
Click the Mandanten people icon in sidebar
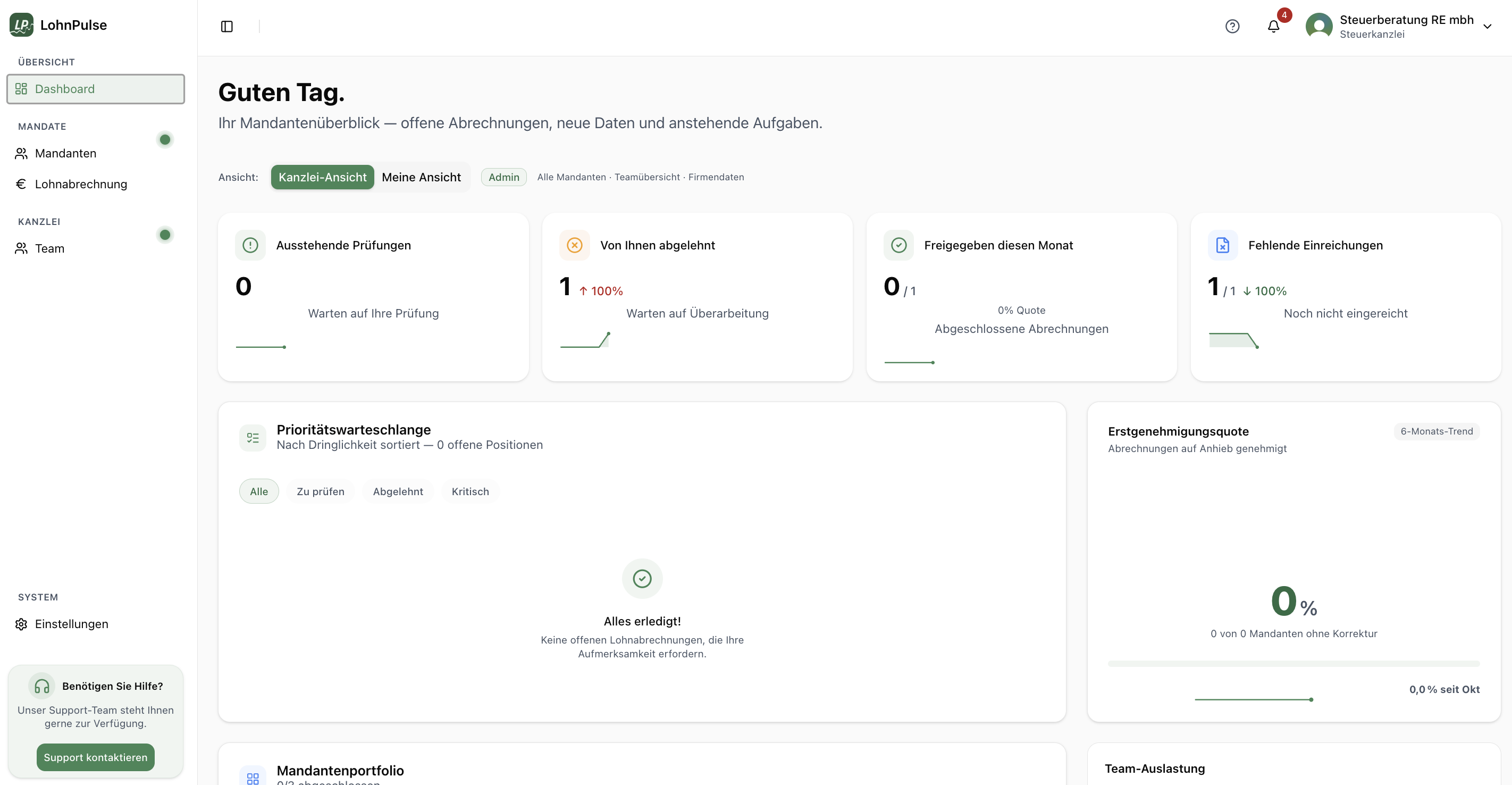point(21,153)
